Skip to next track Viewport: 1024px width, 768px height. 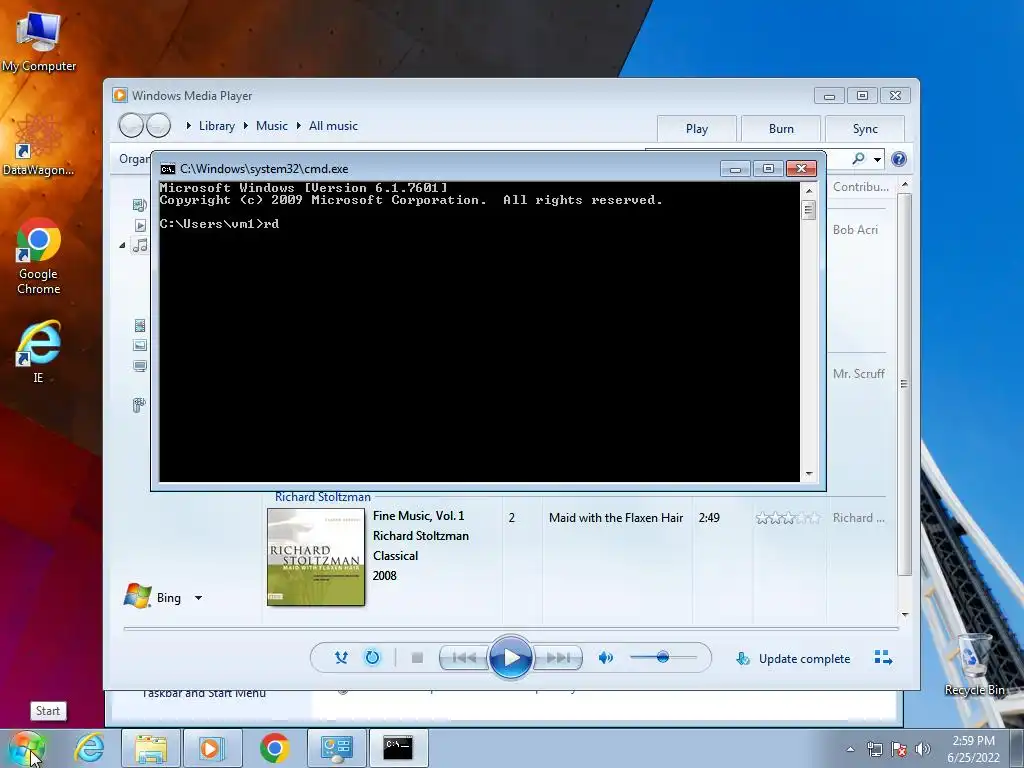point(558,658)
